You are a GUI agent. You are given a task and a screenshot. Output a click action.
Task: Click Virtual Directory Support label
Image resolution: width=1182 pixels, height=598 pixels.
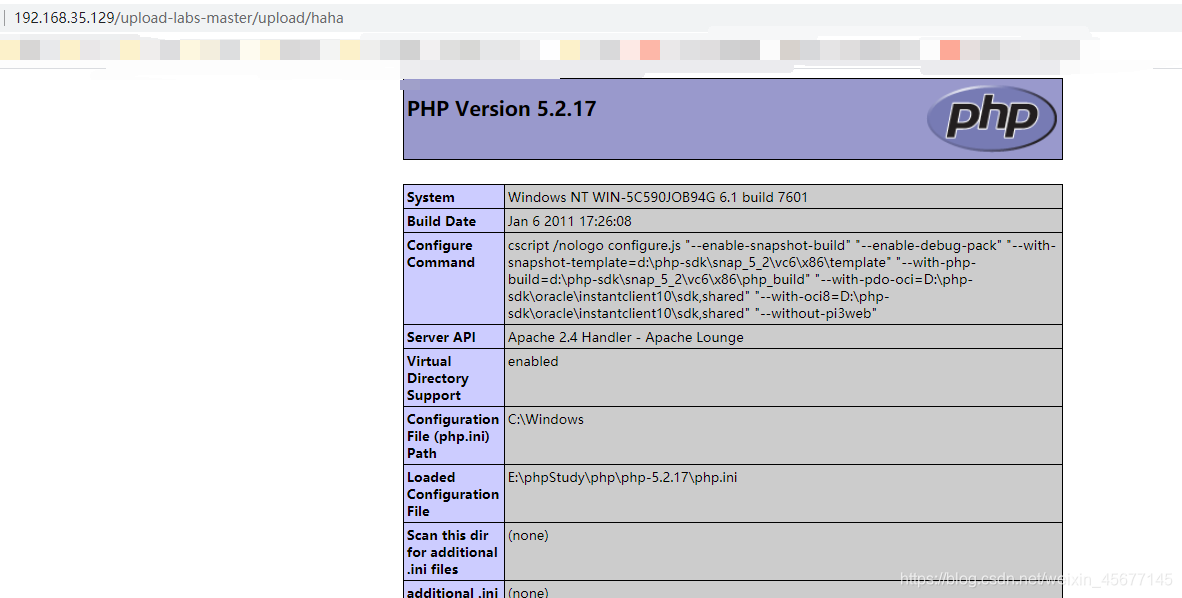click(438, 379)
